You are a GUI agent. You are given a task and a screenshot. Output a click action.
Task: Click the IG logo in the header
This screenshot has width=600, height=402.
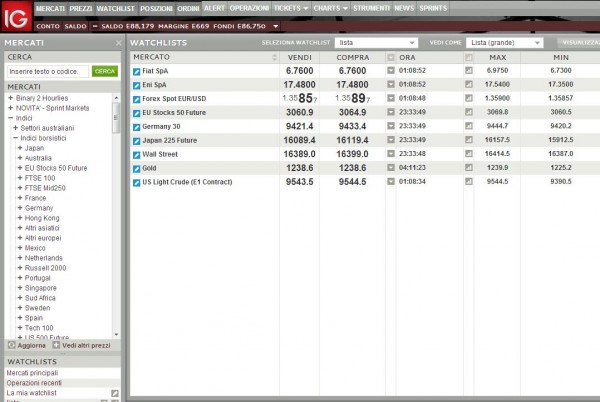click(15, 16)
